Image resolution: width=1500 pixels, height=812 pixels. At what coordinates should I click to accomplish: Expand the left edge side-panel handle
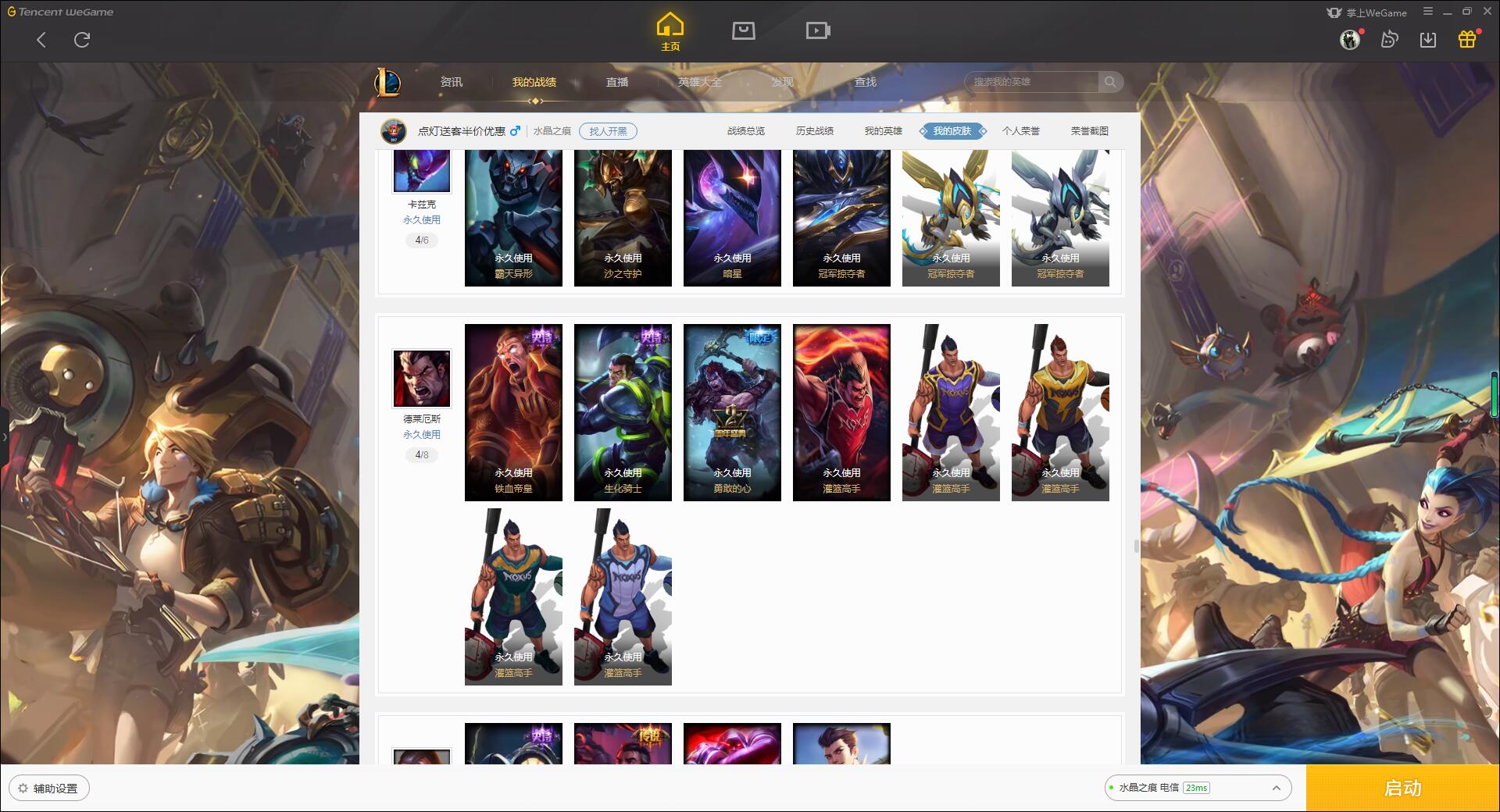coord(4,436)
